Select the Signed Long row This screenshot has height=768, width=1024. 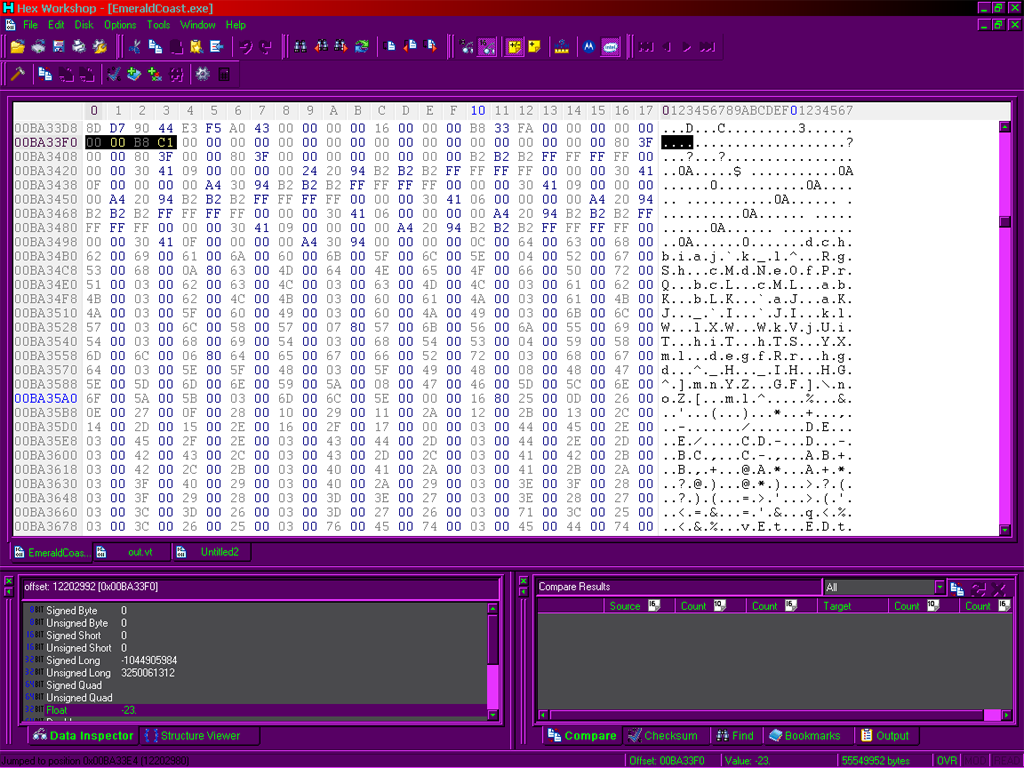(x=255, y=660)
